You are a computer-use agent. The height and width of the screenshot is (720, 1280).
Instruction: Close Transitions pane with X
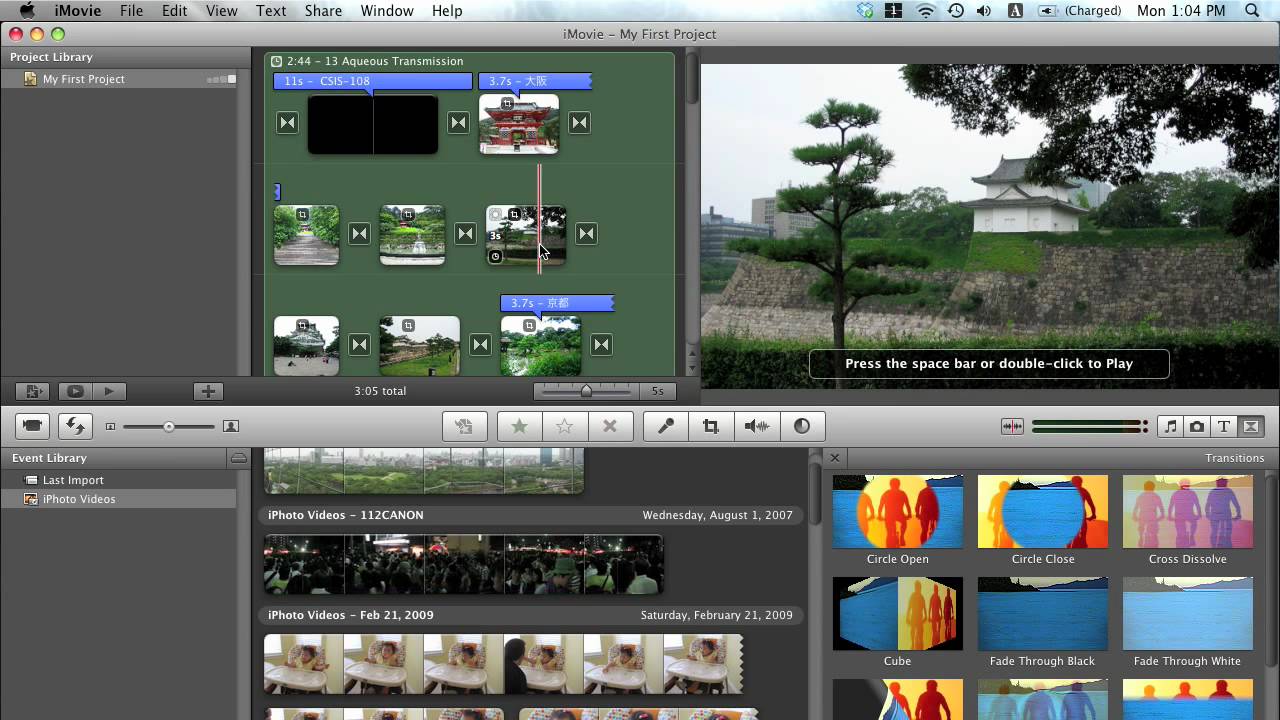[x=835, y=458]
